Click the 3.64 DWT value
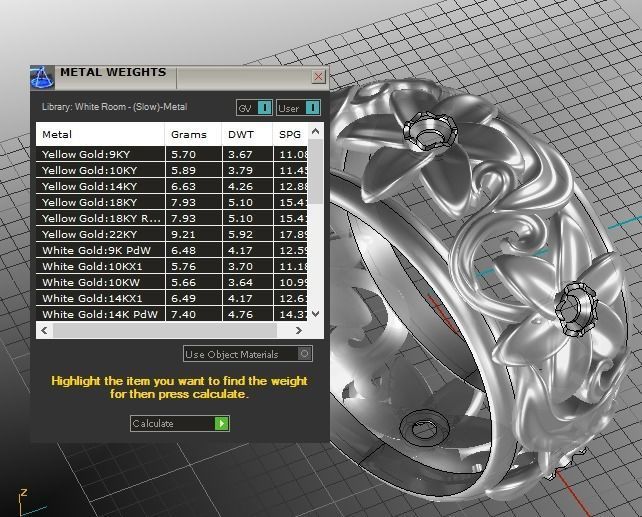 pyautogui.click(x=240, y=282)
